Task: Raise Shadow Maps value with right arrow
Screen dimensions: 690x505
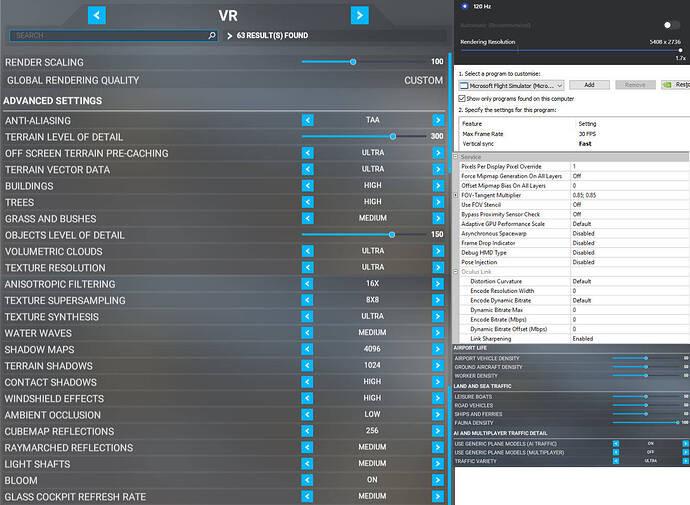Action: point(438,349)
